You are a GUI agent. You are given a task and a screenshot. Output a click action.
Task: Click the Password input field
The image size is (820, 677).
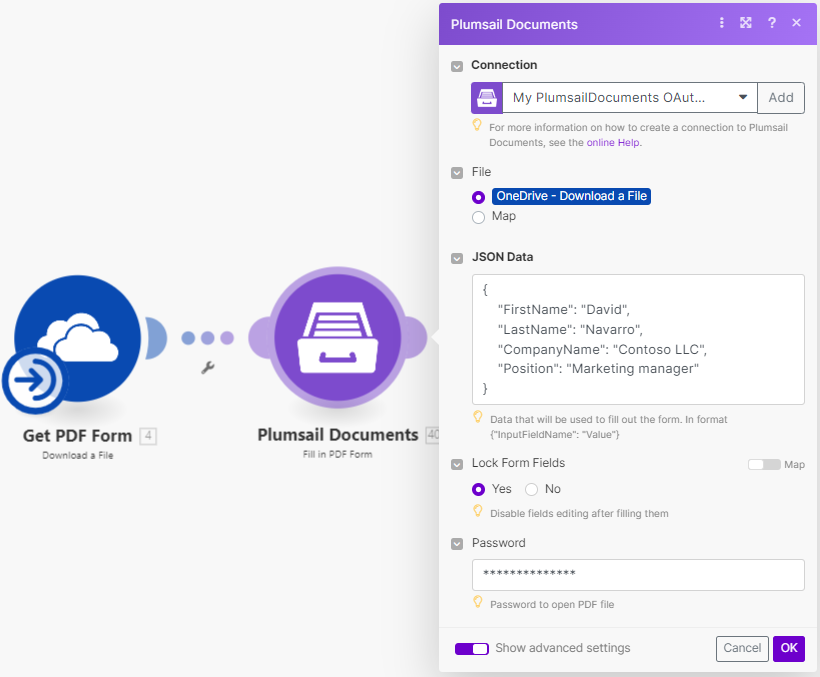(638, 575)
